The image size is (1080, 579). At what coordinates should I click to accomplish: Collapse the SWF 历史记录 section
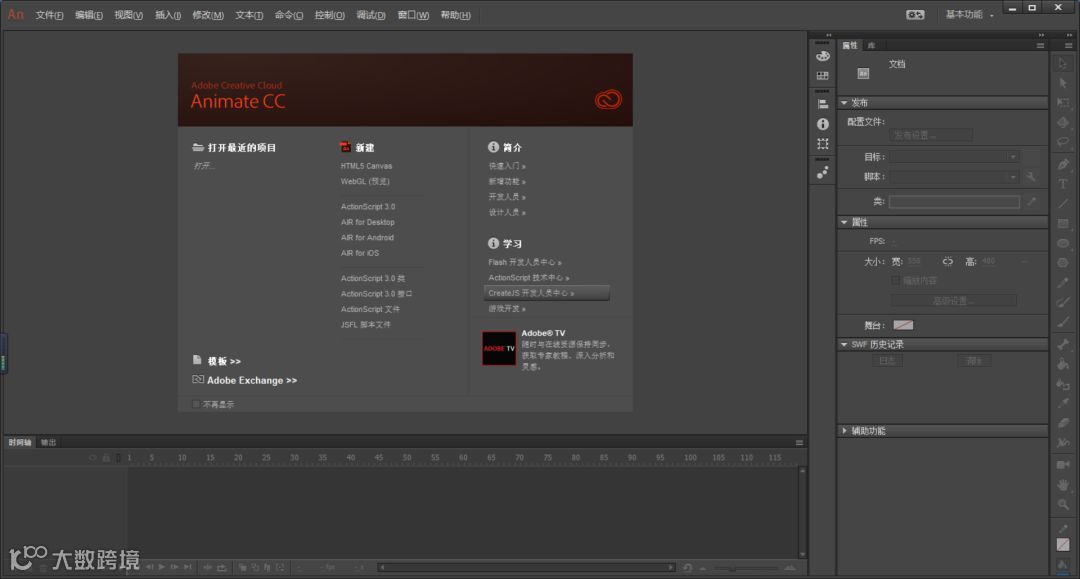click(844, 344)
